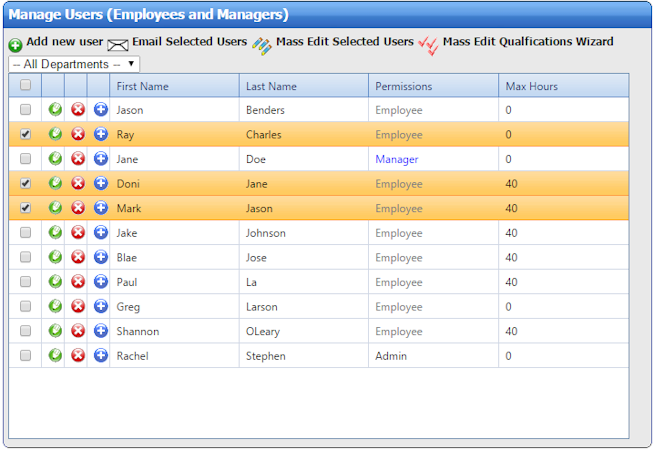Check the checkbox for Paul La
The width and height of the screenshot is (656, 450).
(x=25, y=282)
